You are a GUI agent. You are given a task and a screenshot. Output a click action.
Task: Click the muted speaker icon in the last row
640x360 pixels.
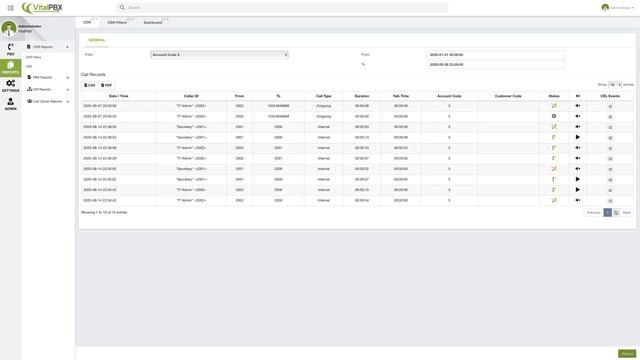[x=578, y=200]
